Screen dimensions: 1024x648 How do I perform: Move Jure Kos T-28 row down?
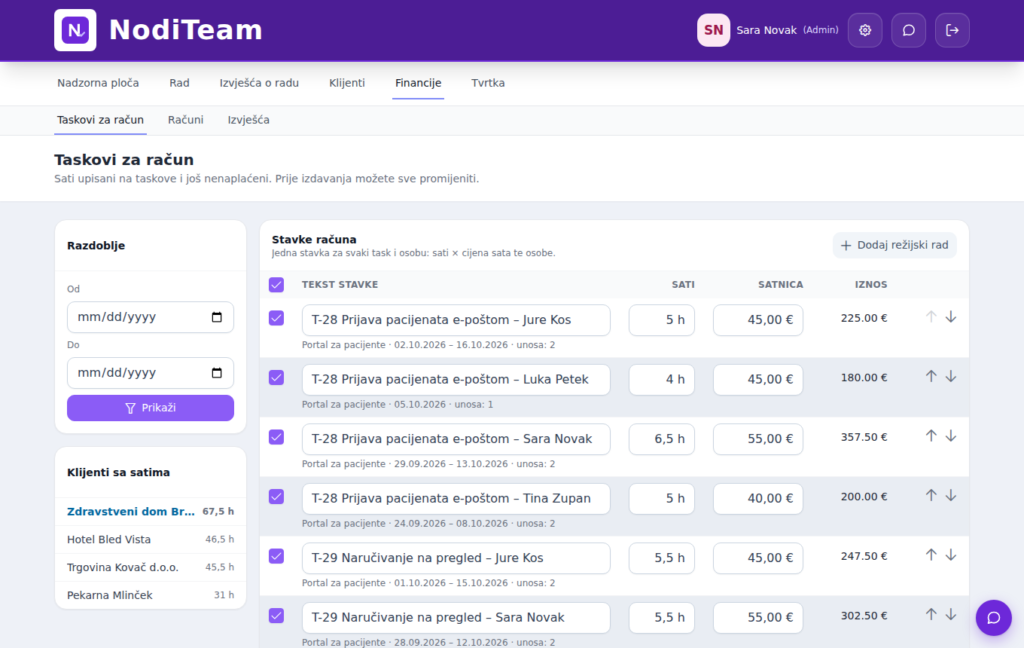click(x=951, y=317)
